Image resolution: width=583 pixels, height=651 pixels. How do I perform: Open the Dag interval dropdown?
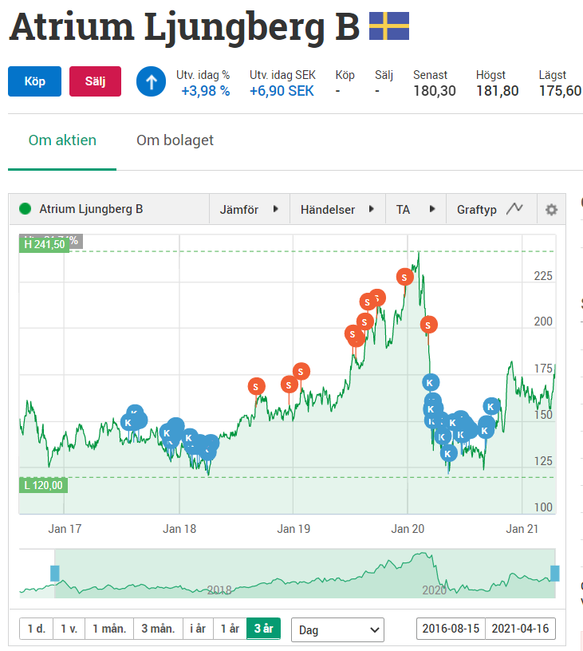click(x=338, y=630)
